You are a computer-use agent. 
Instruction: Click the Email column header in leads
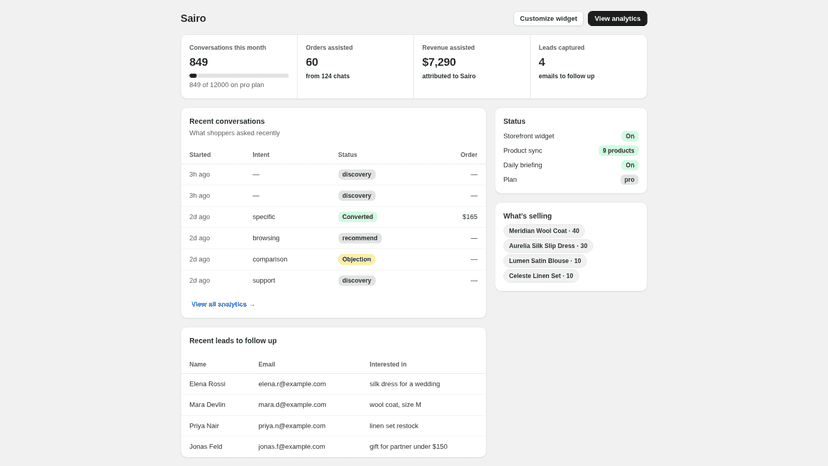[267, 365]
